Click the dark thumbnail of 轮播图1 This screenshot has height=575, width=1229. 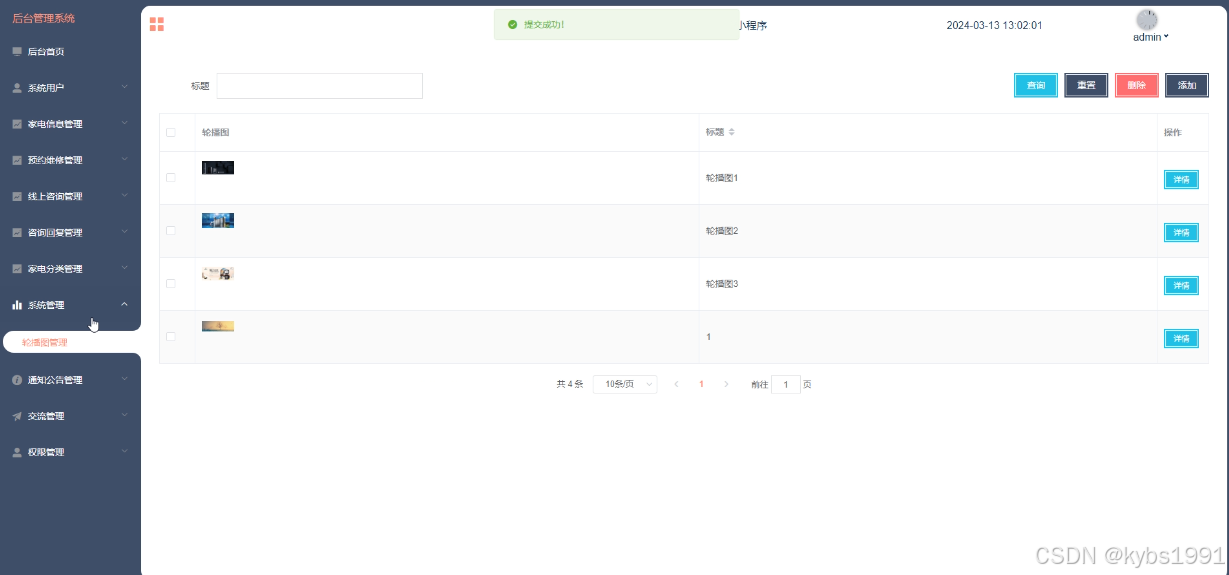[x=218, y=167]
